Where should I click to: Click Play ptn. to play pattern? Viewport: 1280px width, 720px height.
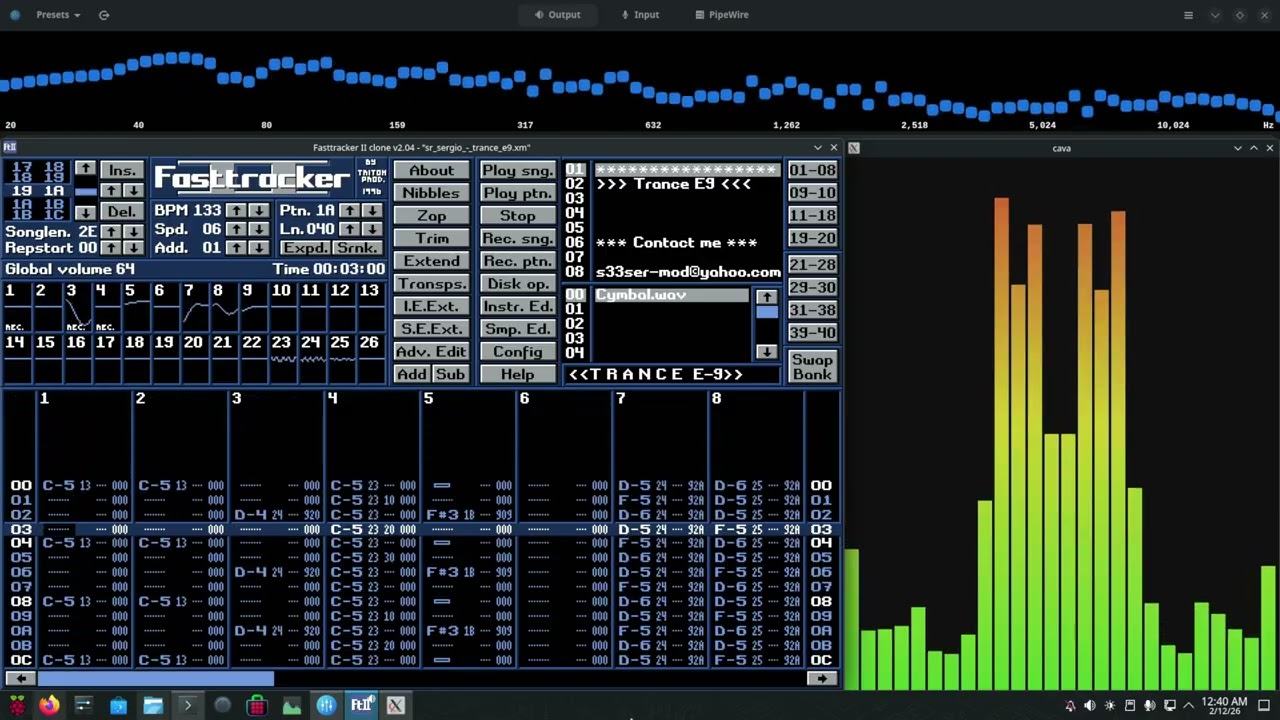tap(518, 193)
